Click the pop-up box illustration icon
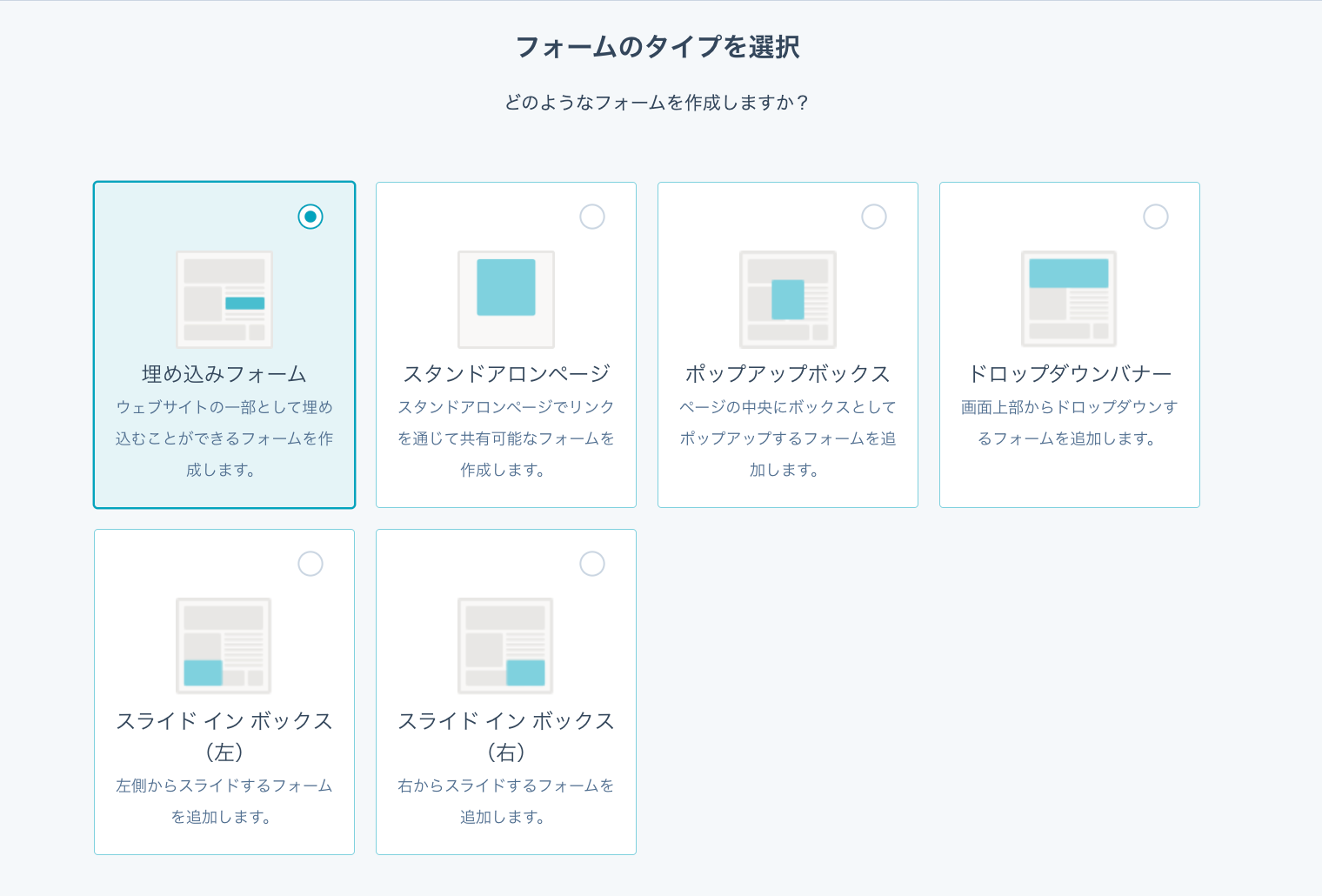Viewport: 1322px width, 896px height. pyautogui.click(x=788, y=299)
